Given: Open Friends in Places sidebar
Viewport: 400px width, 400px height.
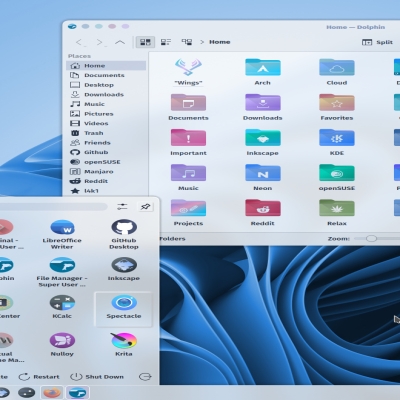Looking at the screenshot, I should (x=106, y=143).
